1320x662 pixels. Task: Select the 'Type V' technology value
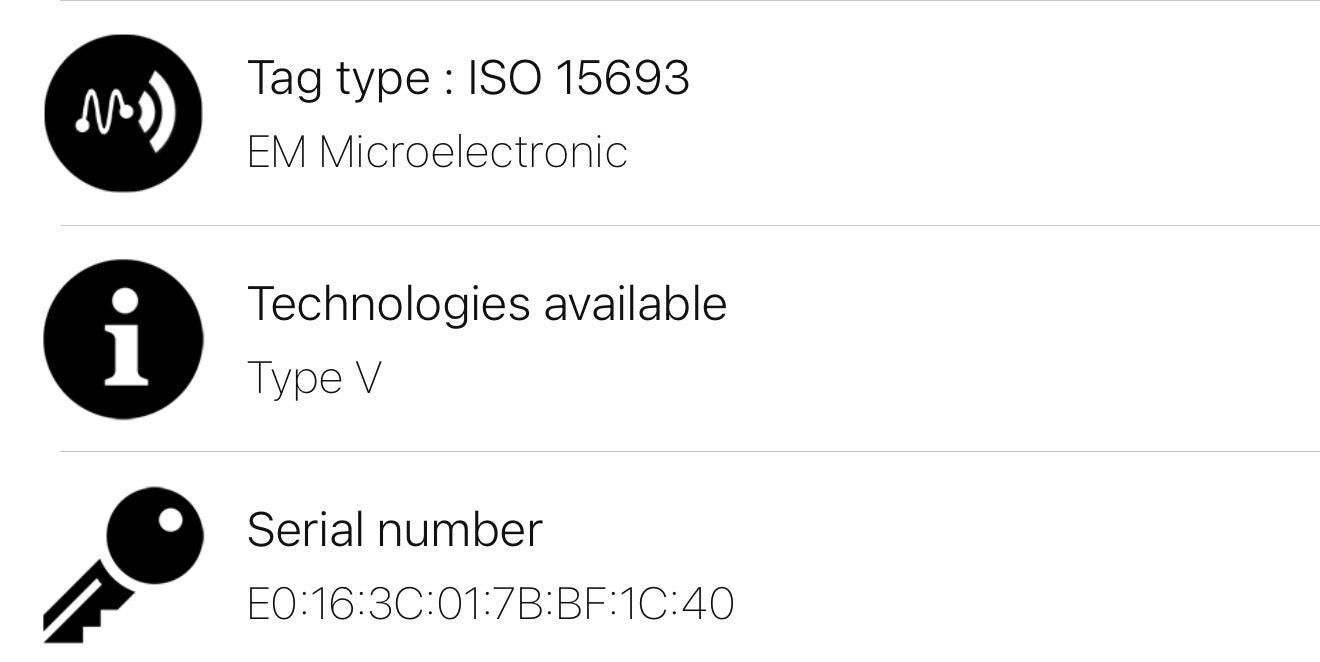(313, 379)
